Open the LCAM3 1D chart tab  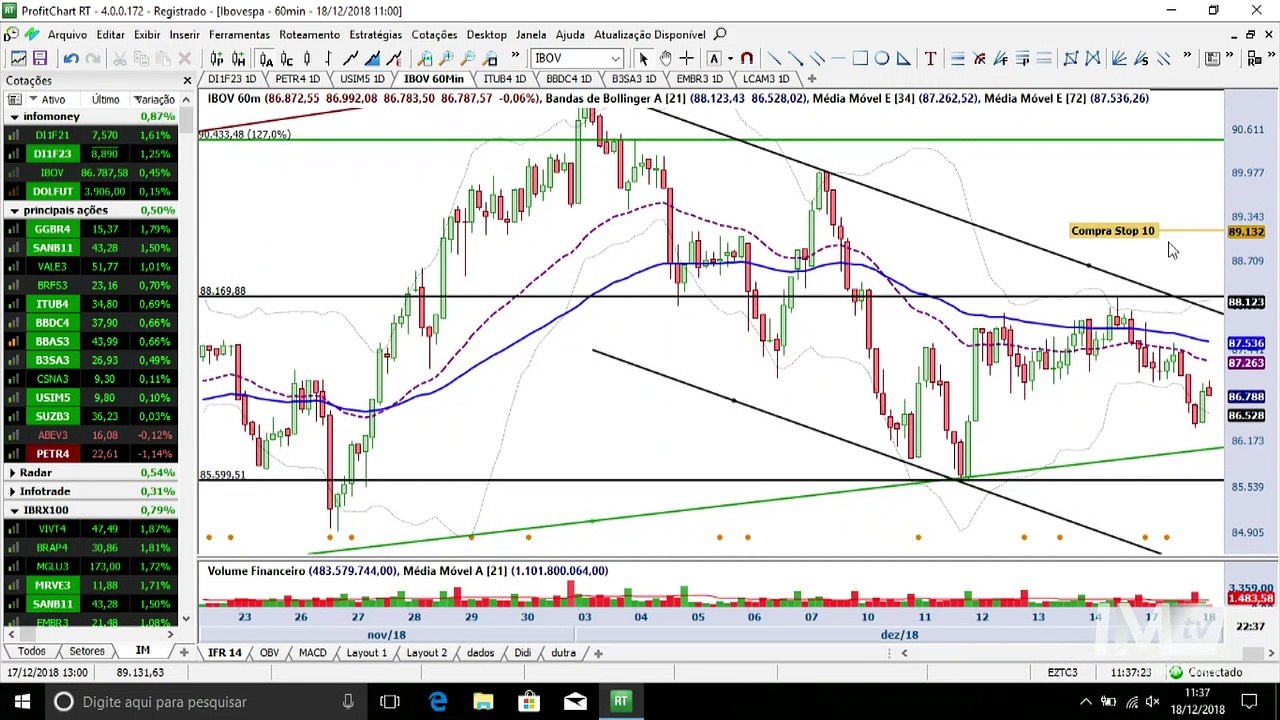tap(766, 79)
